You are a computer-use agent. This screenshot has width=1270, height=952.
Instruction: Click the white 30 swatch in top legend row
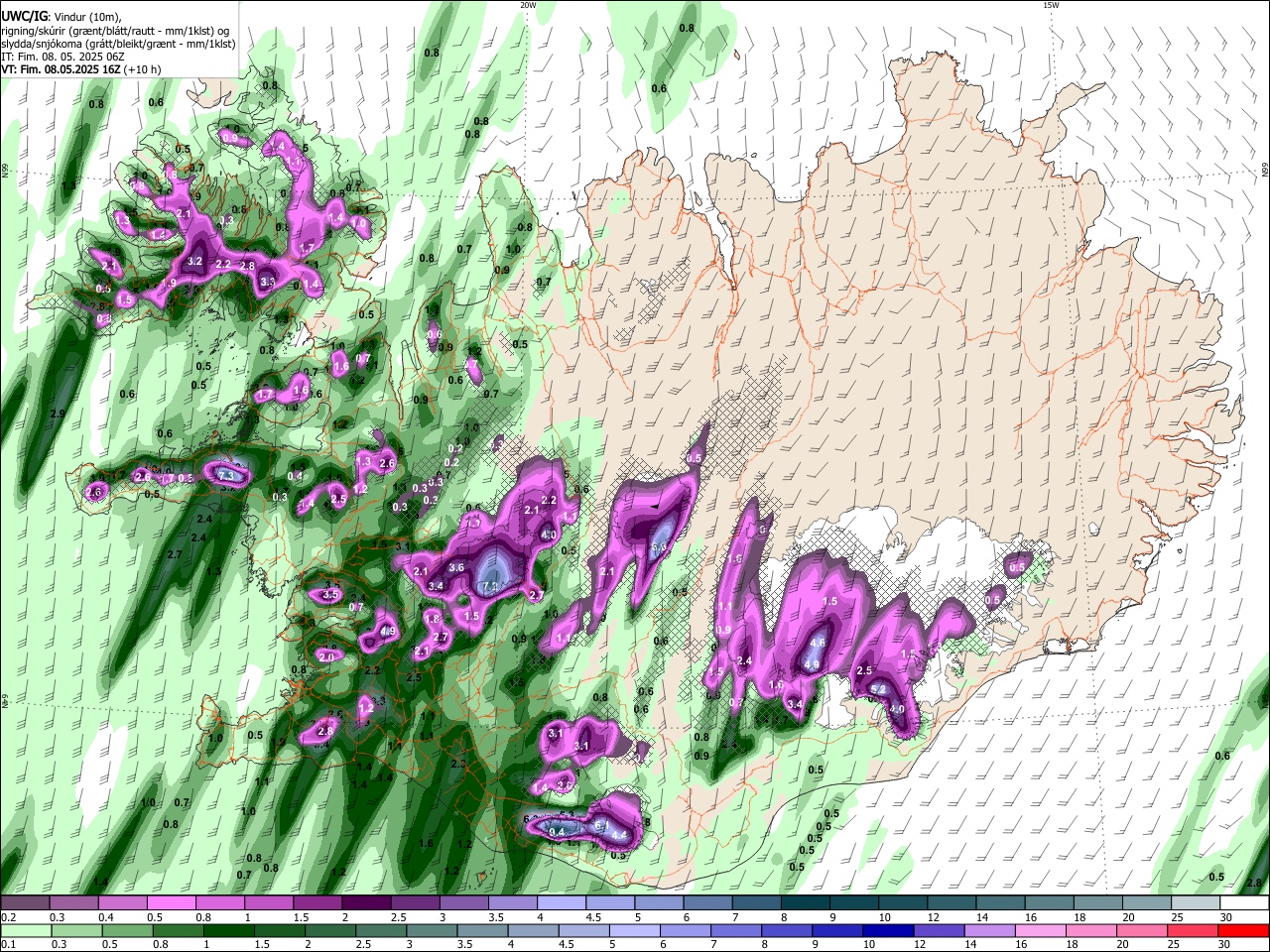click(1244, 903)
